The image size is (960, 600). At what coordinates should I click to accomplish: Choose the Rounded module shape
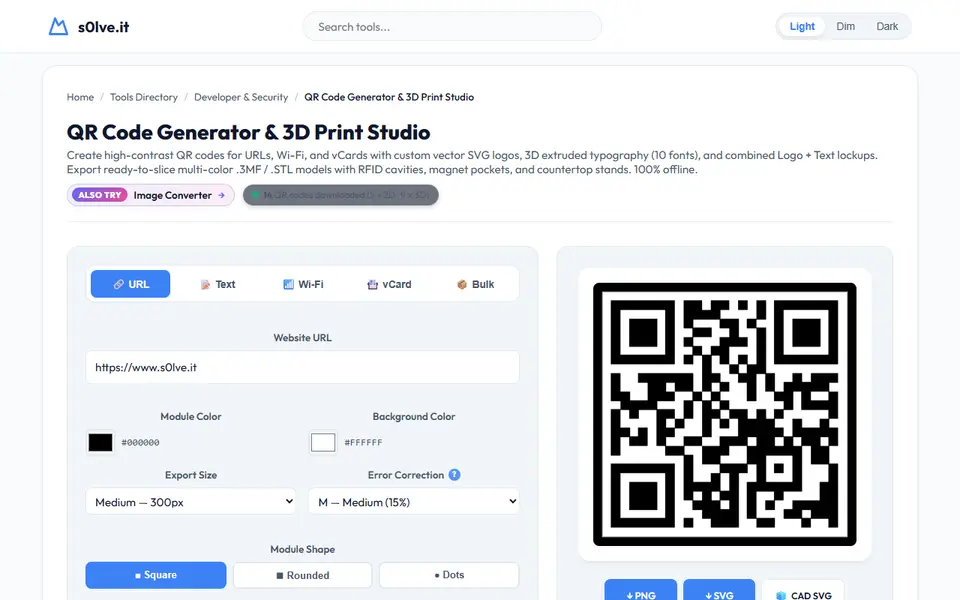click(302, 575)
